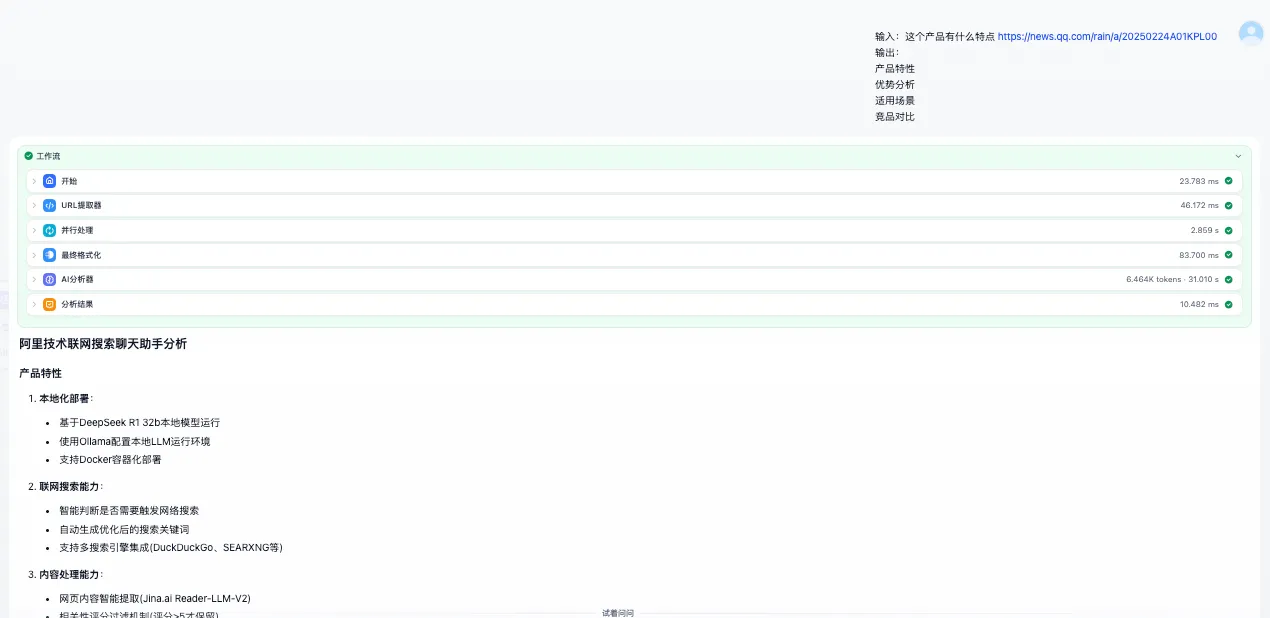Click 优势分析 in the user message

tap(895, 85)
